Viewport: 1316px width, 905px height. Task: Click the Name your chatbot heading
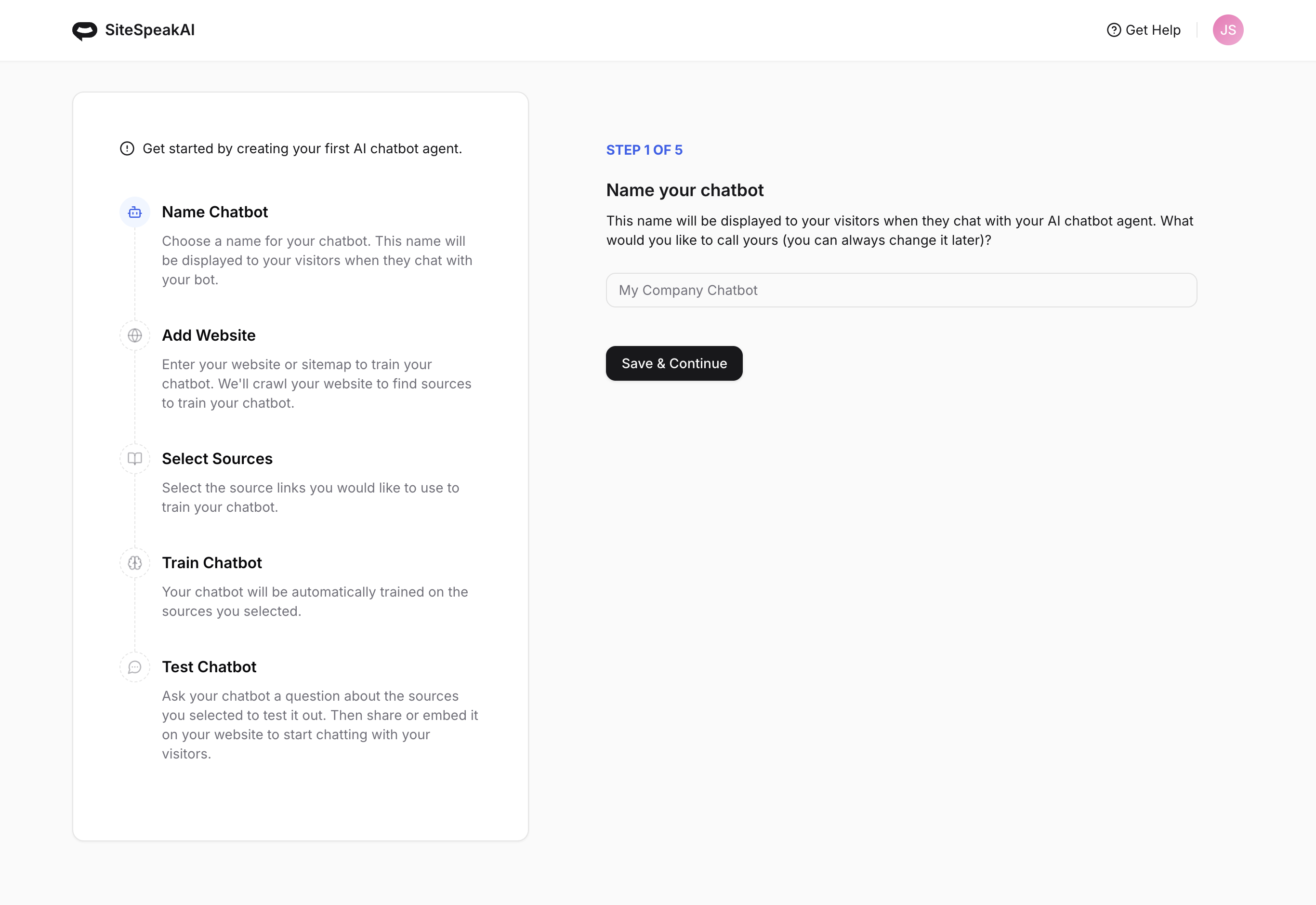(684, 190)
